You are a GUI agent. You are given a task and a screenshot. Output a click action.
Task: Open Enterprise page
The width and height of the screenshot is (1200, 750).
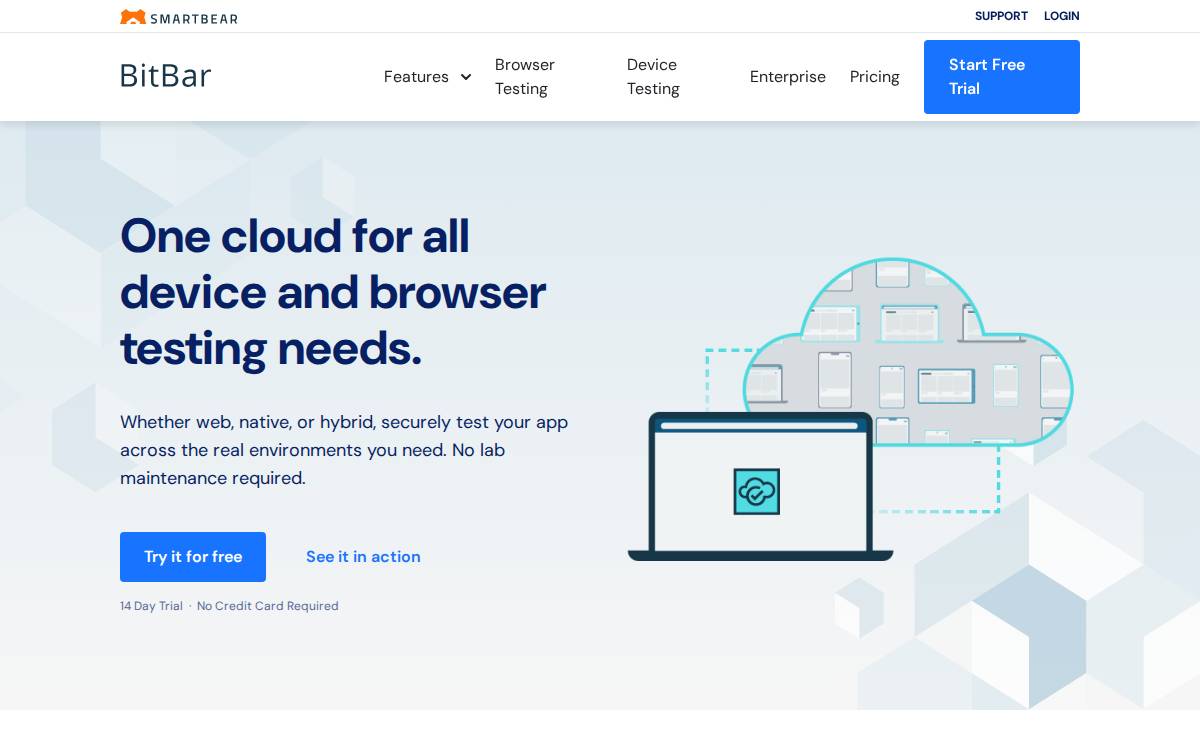pos(788,77)
